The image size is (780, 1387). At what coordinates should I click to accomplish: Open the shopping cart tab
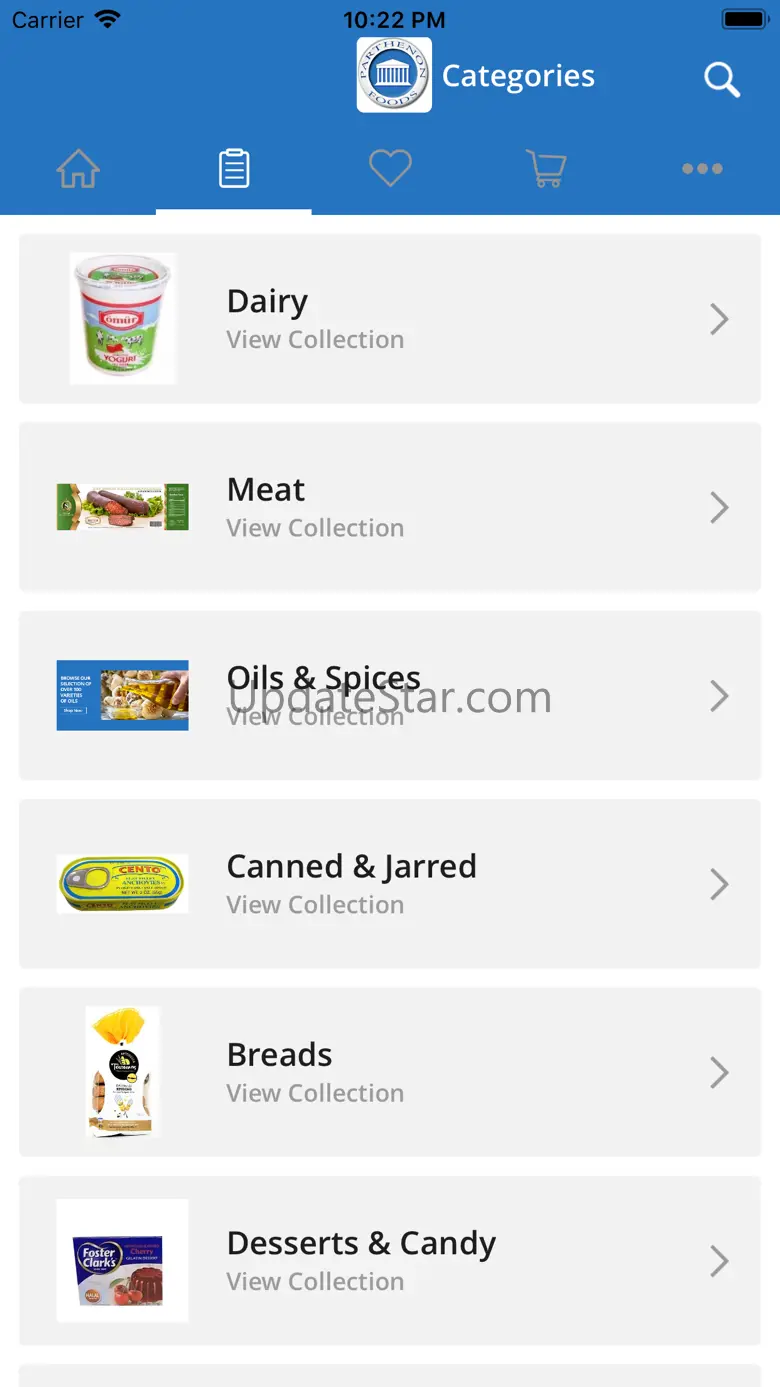[546, 169]
